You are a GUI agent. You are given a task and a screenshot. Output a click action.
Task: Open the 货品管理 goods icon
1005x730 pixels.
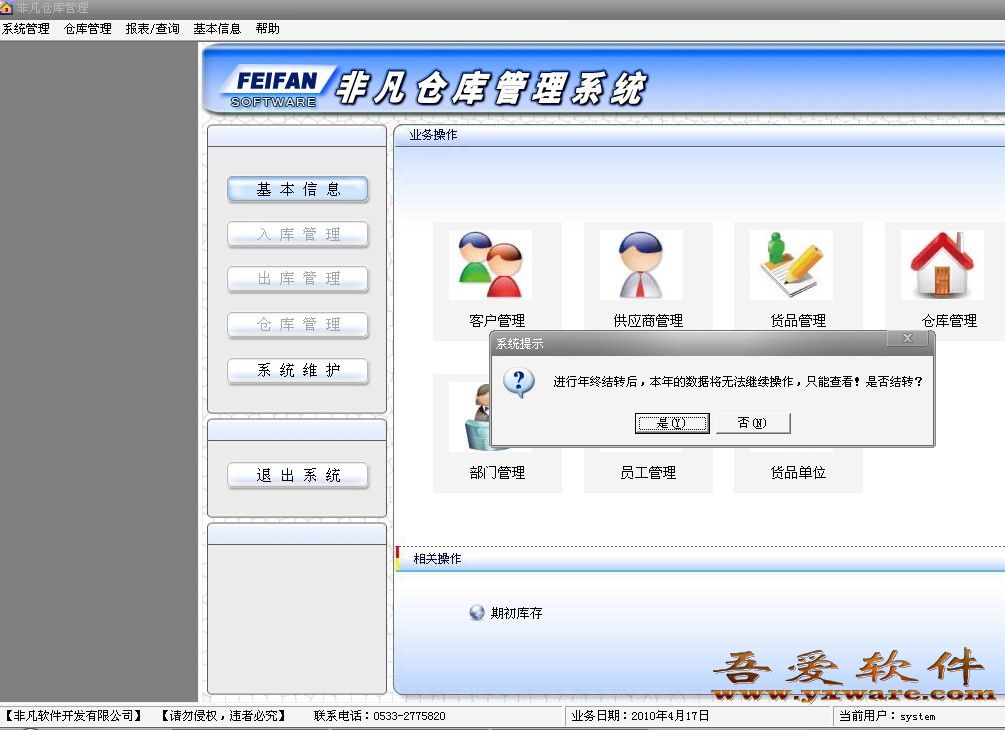tap(792, 265)
